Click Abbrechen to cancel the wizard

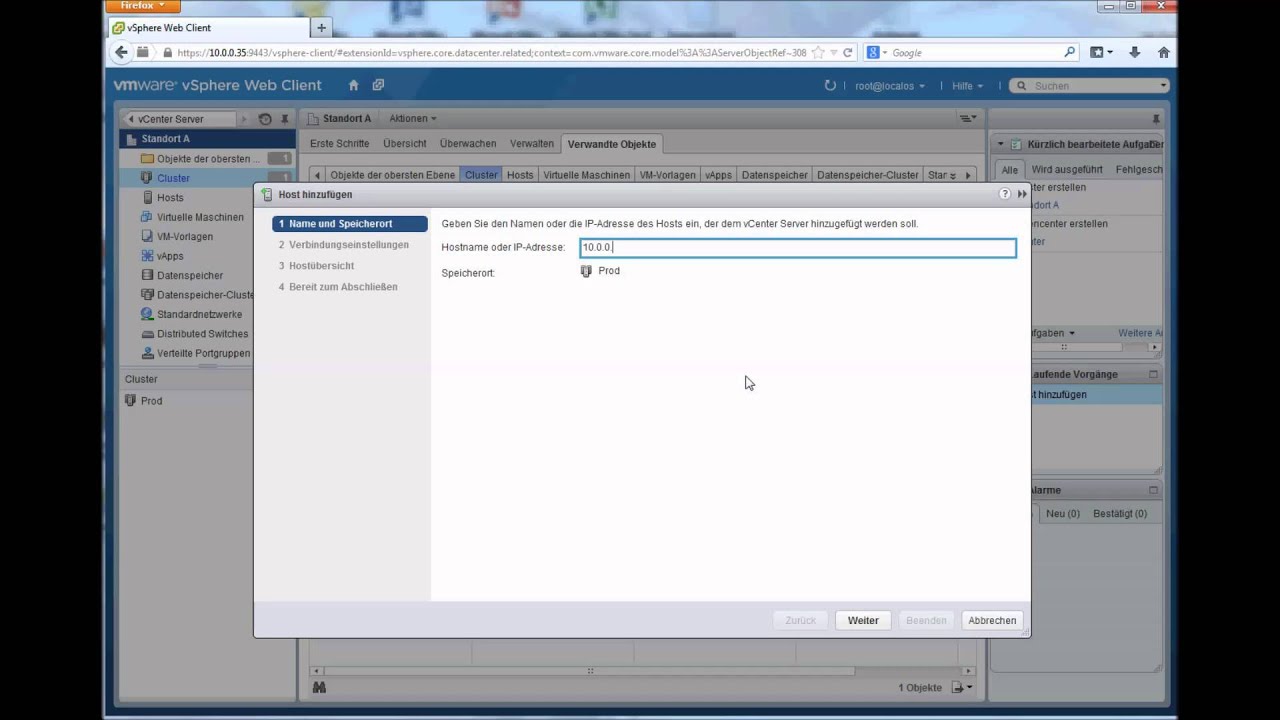[x=992, y=621]
